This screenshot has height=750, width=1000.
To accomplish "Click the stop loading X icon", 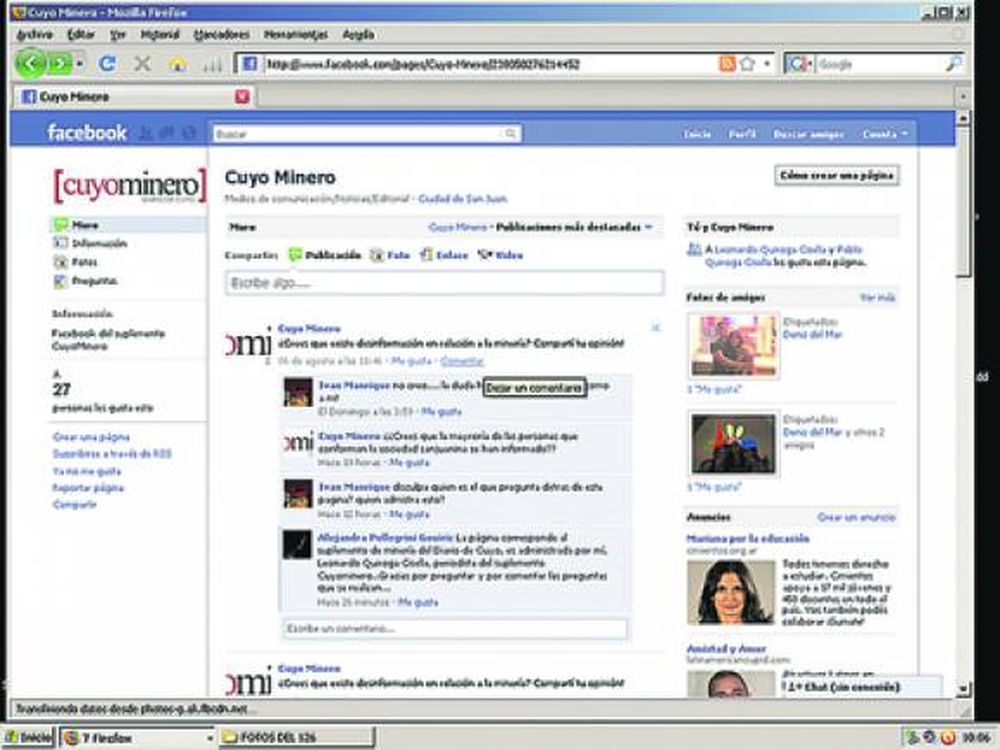I will click(x=142, y=64).
